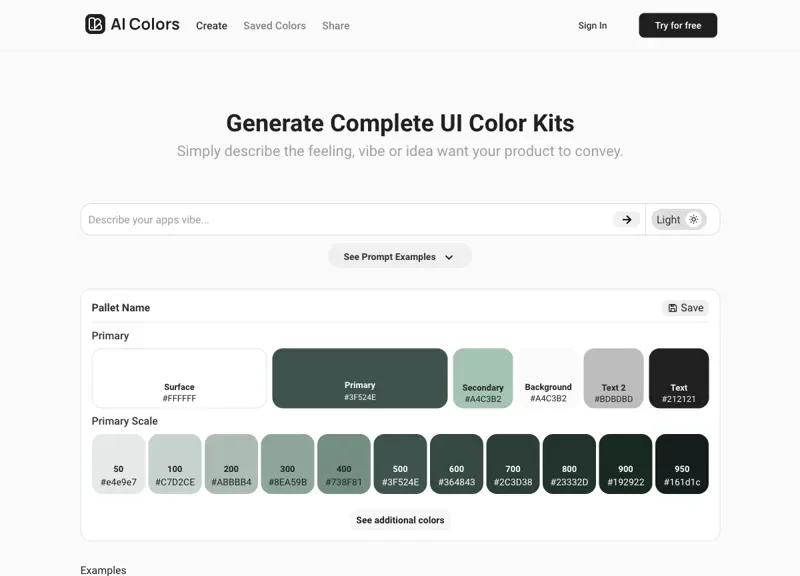
Task: Click the 300 scale swatch #8EA59B
Action: tap(288, 464)
